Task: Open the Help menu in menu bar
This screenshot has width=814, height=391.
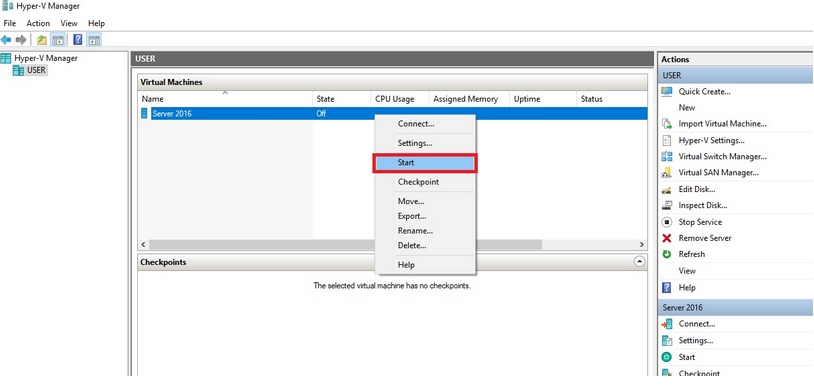Action: (x=97, y=23)
